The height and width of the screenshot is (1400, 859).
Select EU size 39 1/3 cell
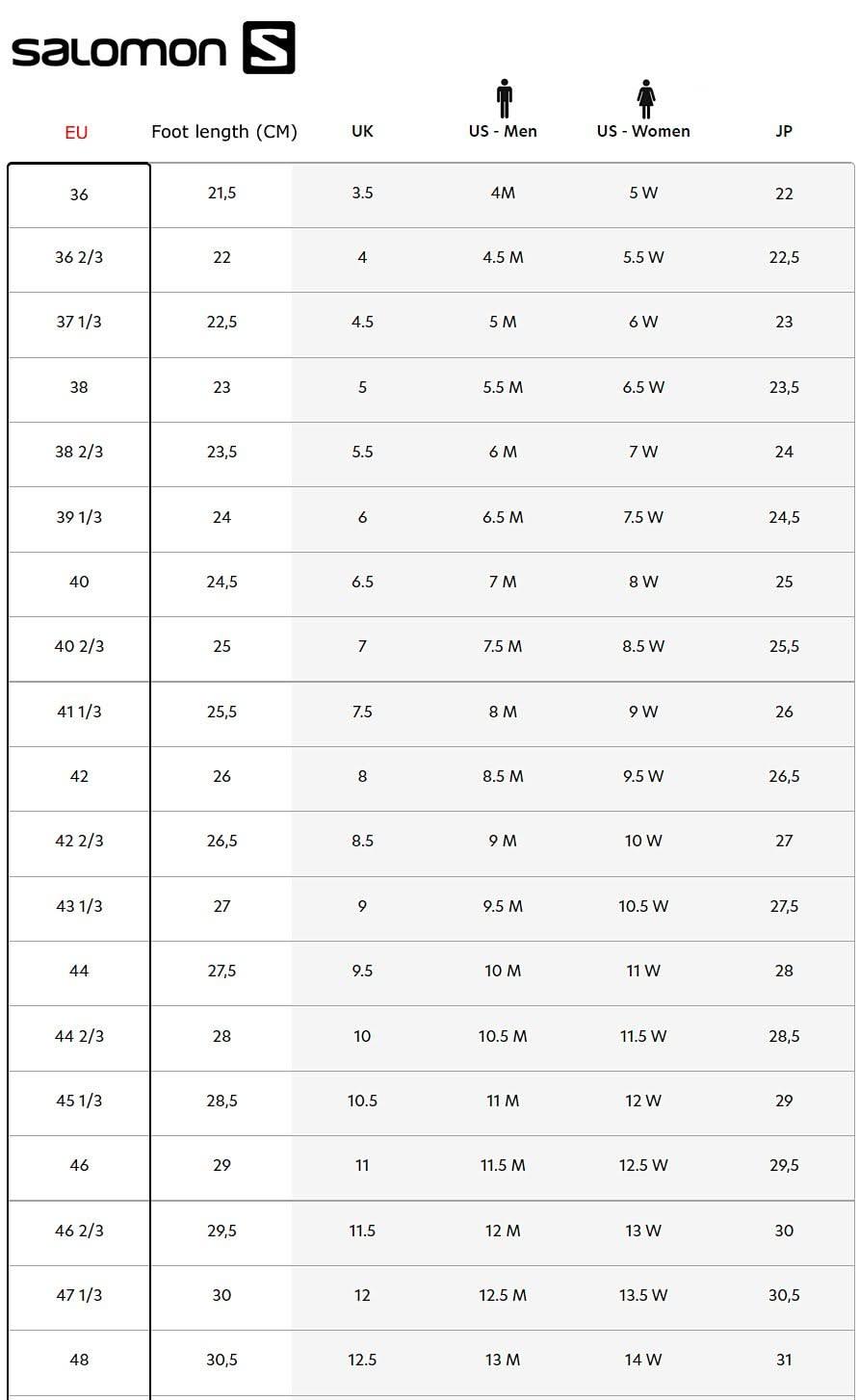pos(79,517)
